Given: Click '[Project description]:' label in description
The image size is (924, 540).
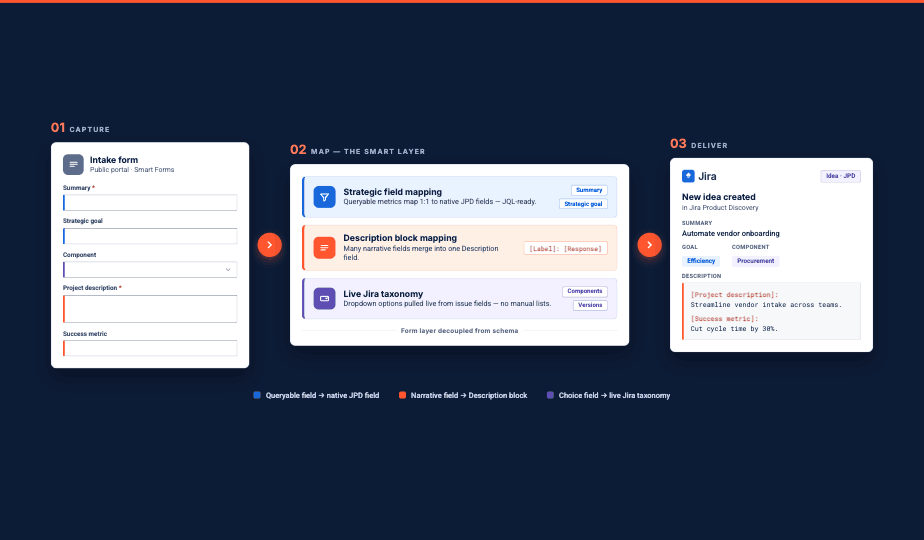Looking at the screenshot, I should pos(734,295).
